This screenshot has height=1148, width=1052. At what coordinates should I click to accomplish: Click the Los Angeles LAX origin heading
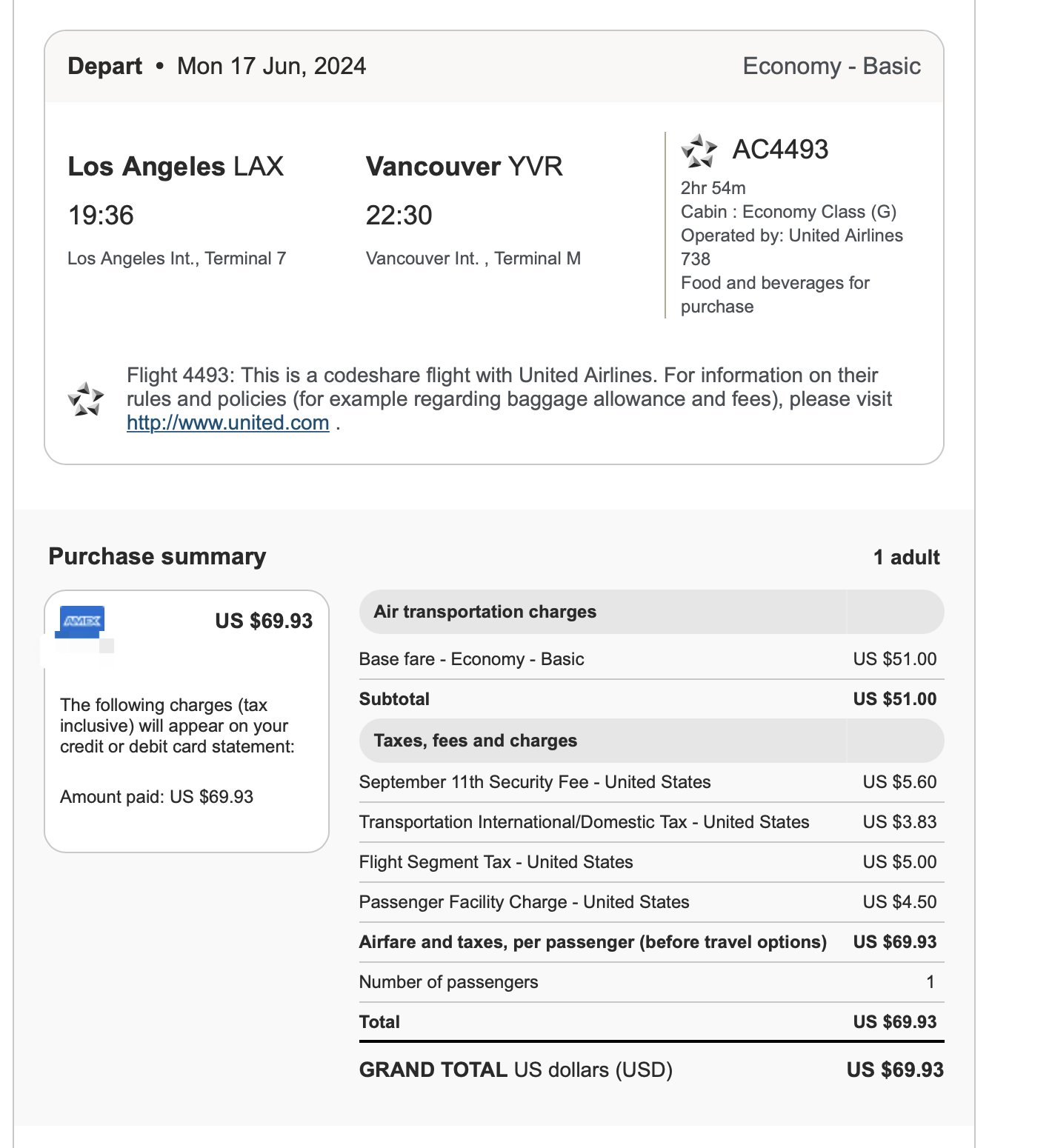point(176,167)
